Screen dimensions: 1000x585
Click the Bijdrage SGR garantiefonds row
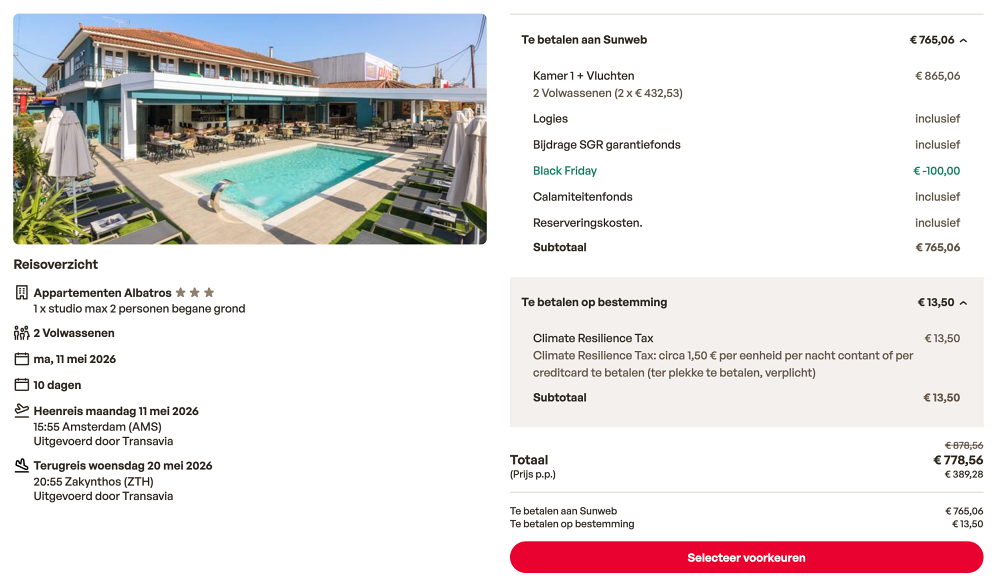607,145
